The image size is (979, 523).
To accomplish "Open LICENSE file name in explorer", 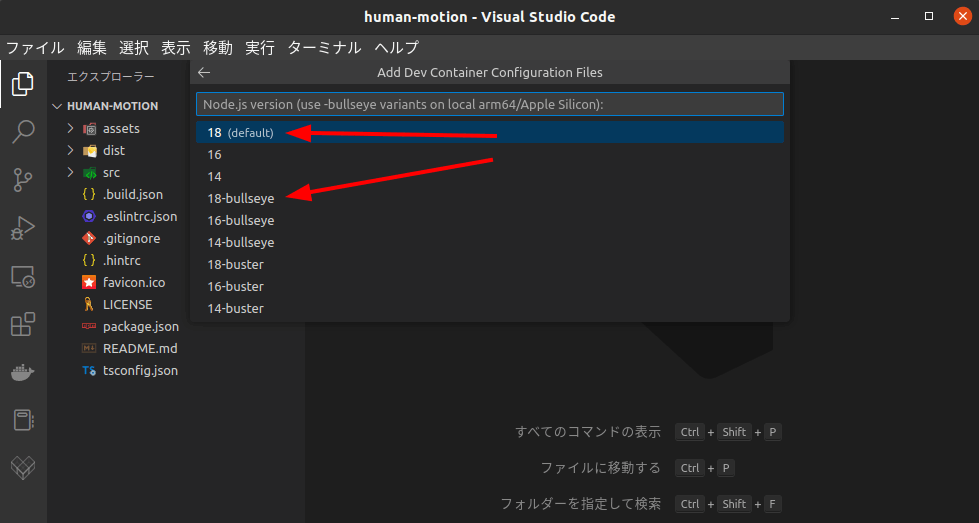I will [127, 305].
